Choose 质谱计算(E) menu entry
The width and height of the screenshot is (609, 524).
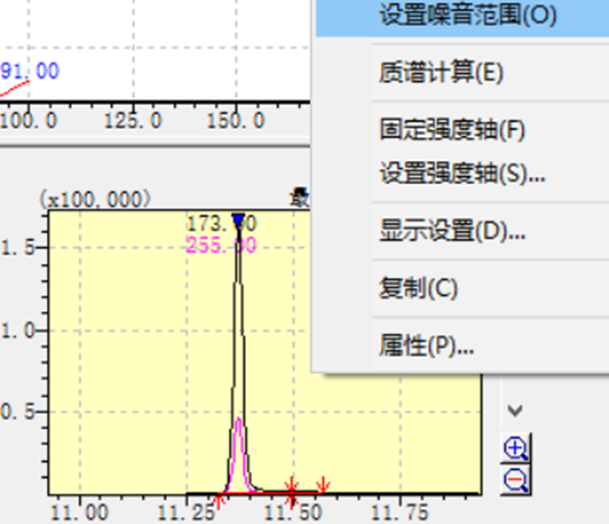click(x=441, y=73)
